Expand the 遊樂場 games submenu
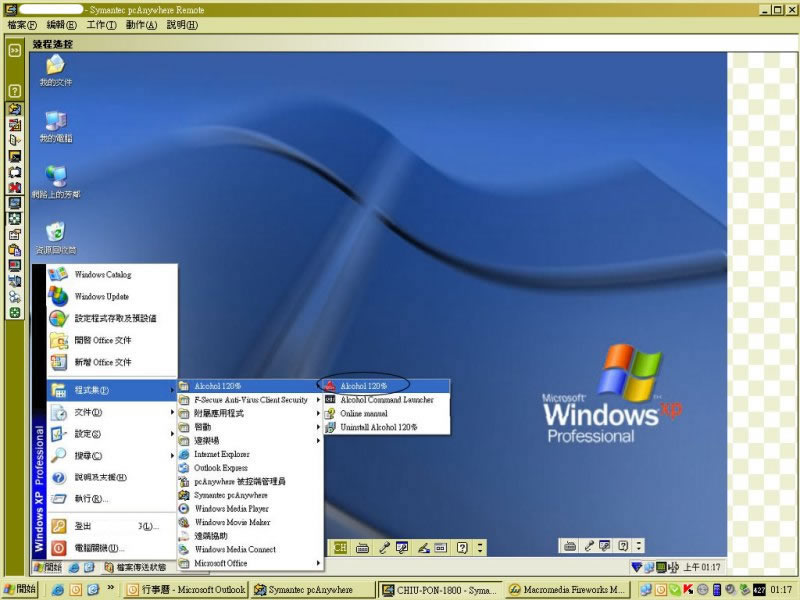This screenshot has height=600, width=800. (250, 441)
